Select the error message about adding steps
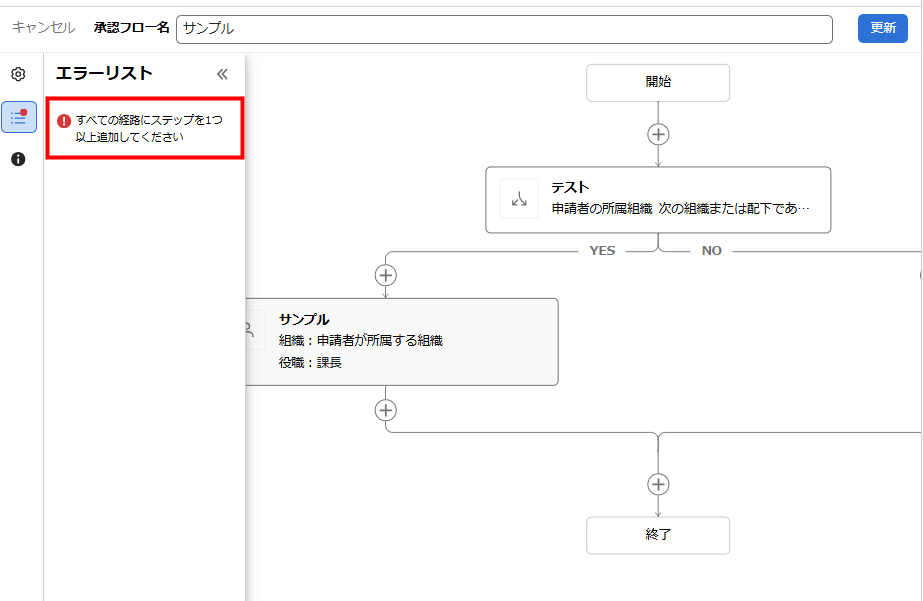The width and height of the screenshot is (923, 601). [x=149, y=128]
